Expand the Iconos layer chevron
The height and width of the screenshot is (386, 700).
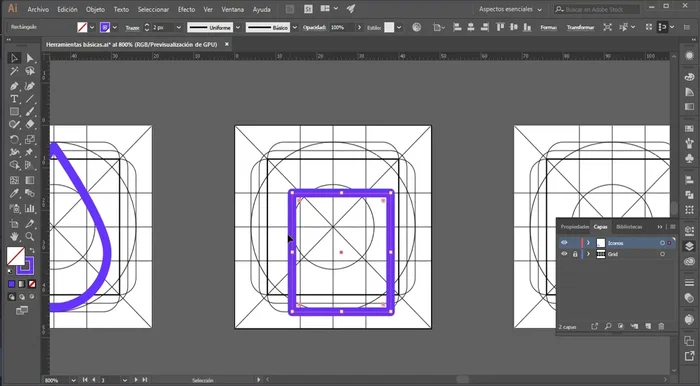coord(588,243)
